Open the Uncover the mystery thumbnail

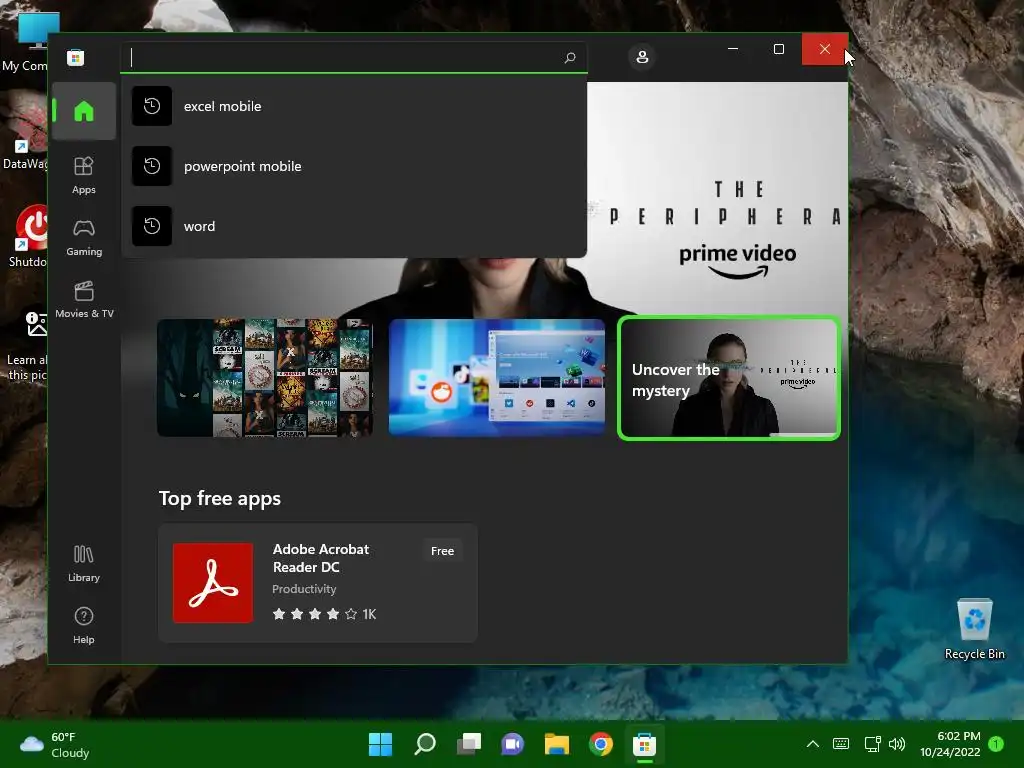pos(729,378)
